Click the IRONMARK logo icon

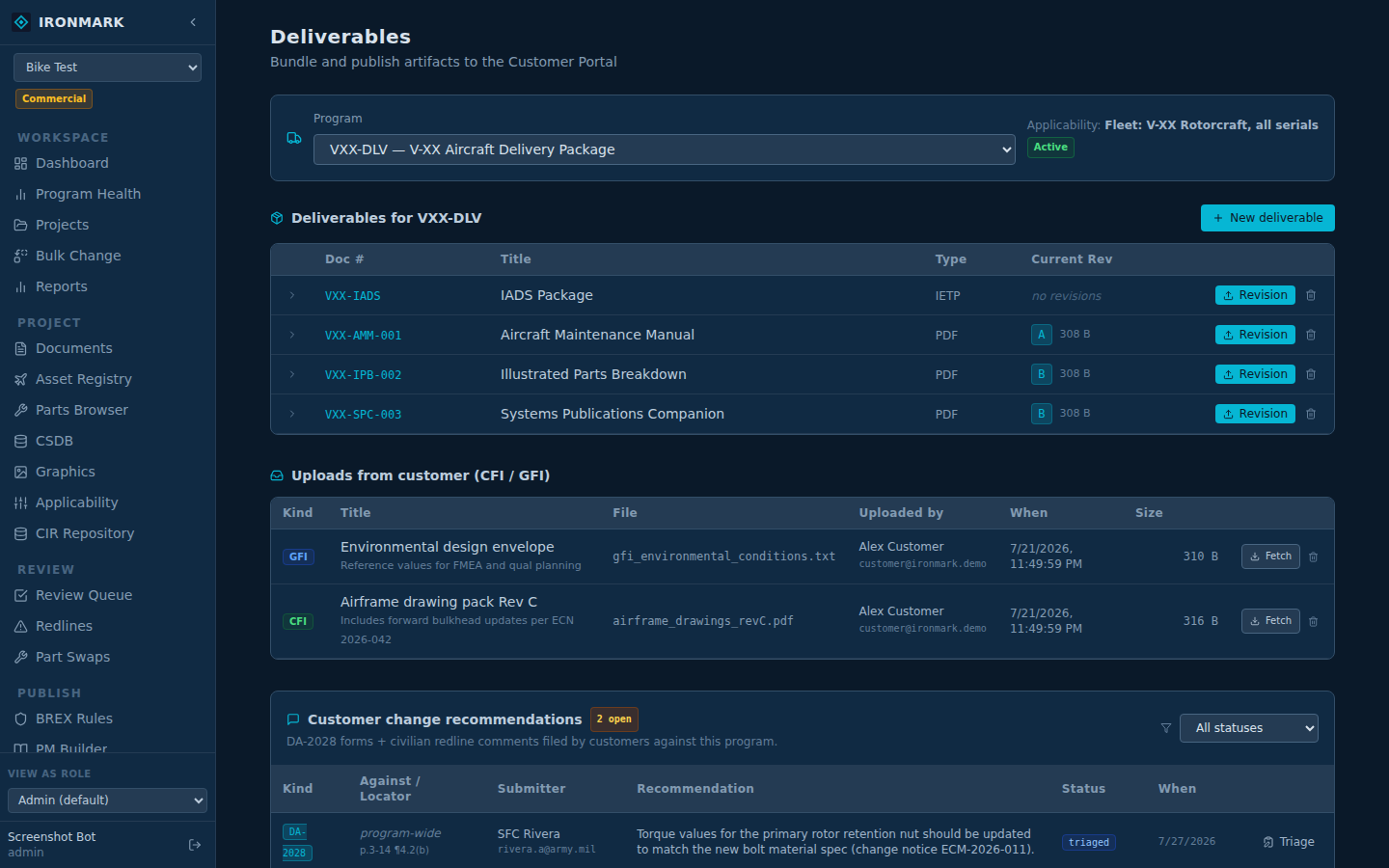[x=21, y=22]
